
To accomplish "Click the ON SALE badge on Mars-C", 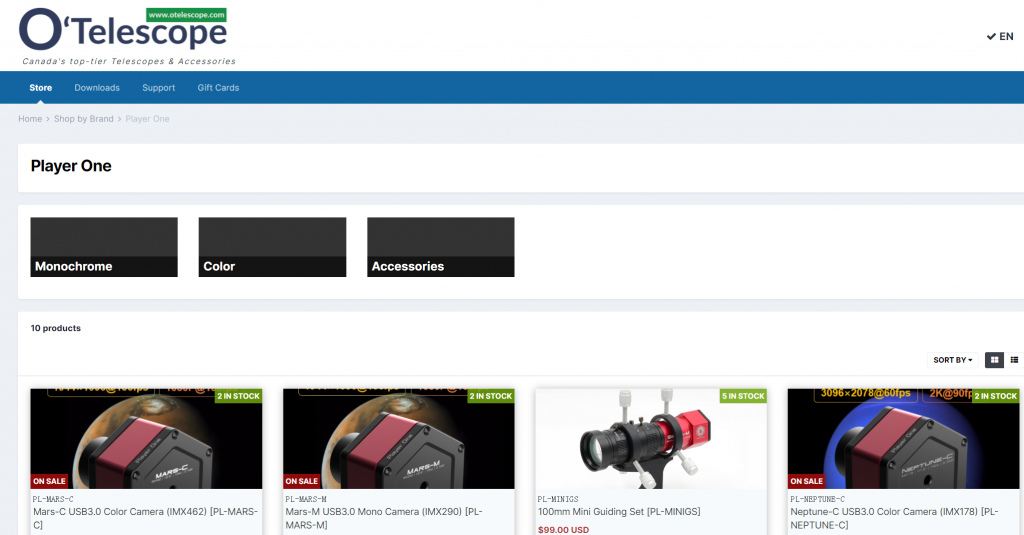I will tap(49, 481).
